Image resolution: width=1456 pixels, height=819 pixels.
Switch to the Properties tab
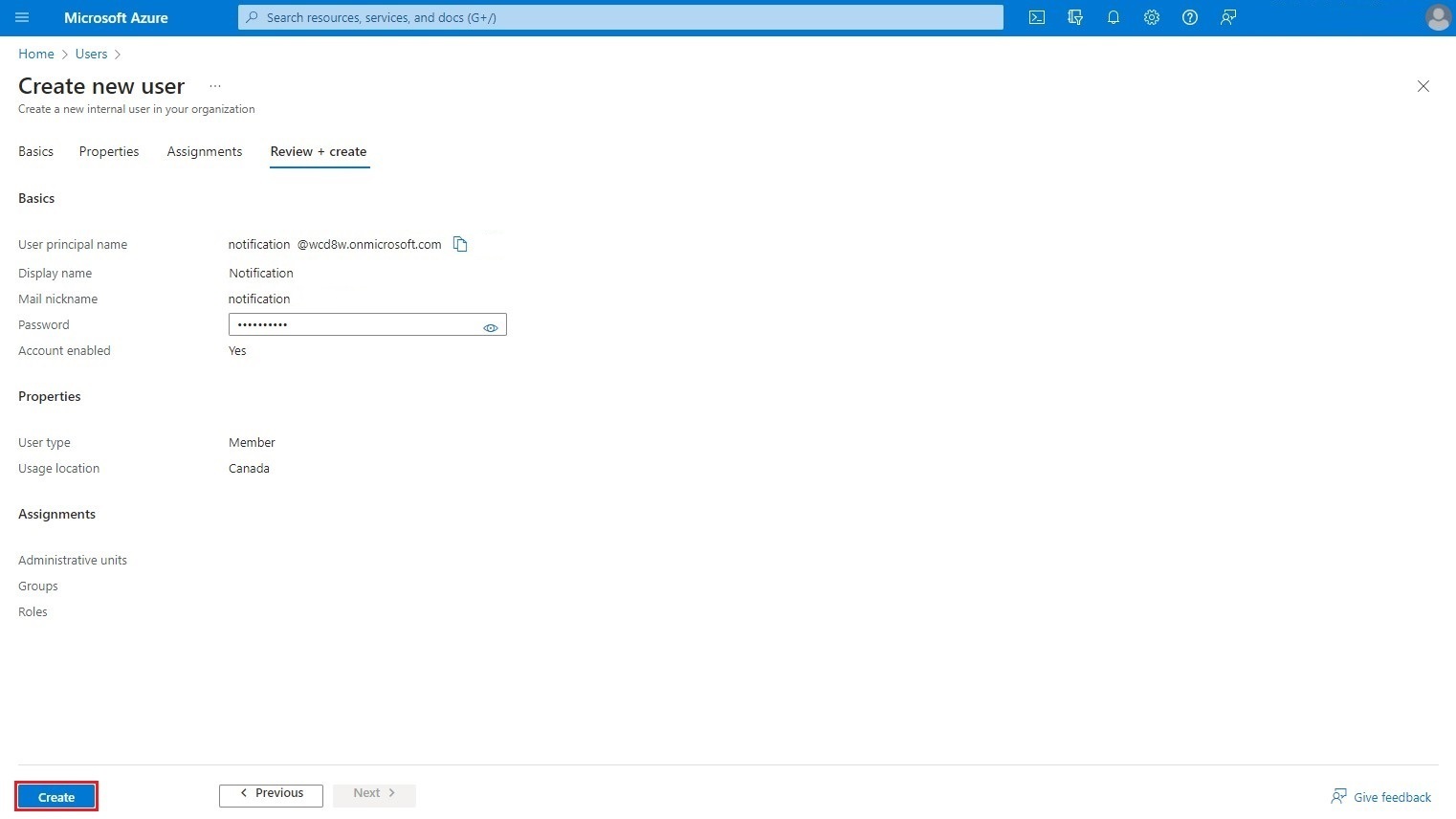tap(108, 151)
